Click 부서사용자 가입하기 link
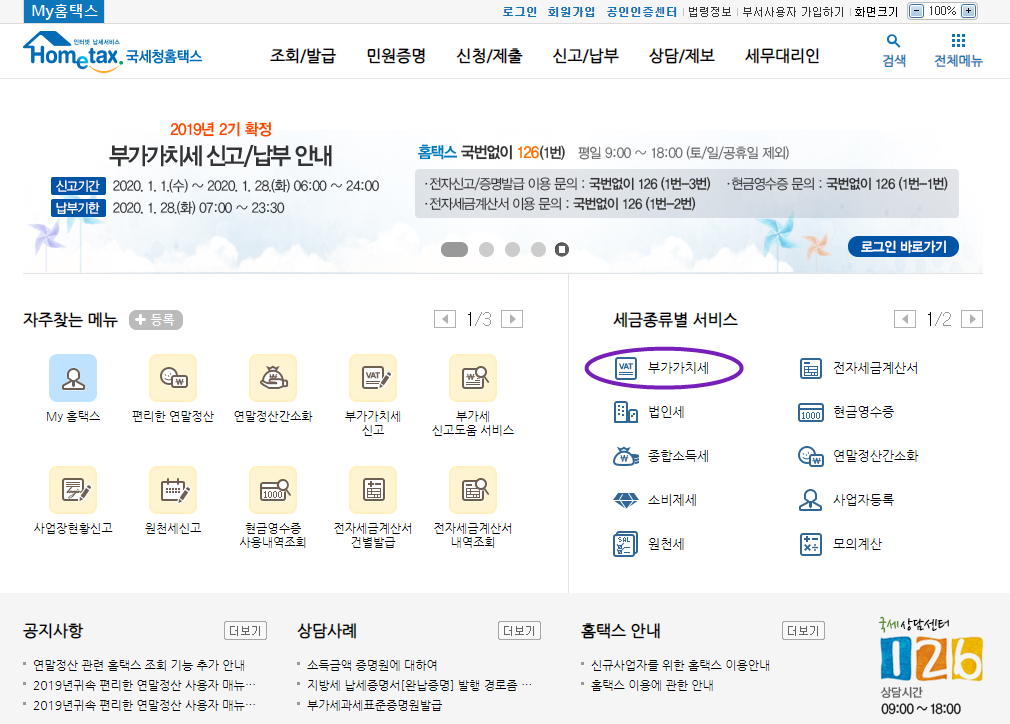 (x=793, y=12)
